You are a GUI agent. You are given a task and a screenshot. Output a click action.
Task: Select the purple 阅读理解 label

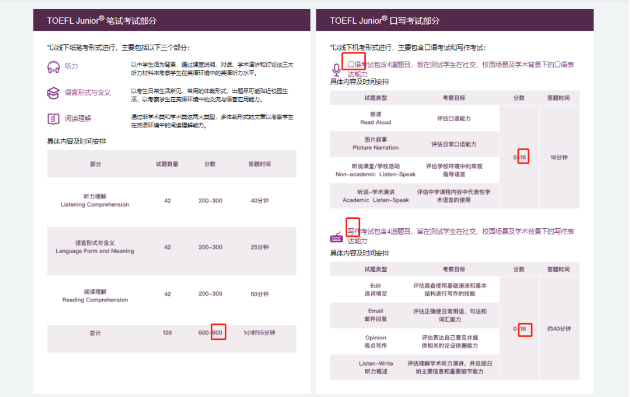click(78, 119)
